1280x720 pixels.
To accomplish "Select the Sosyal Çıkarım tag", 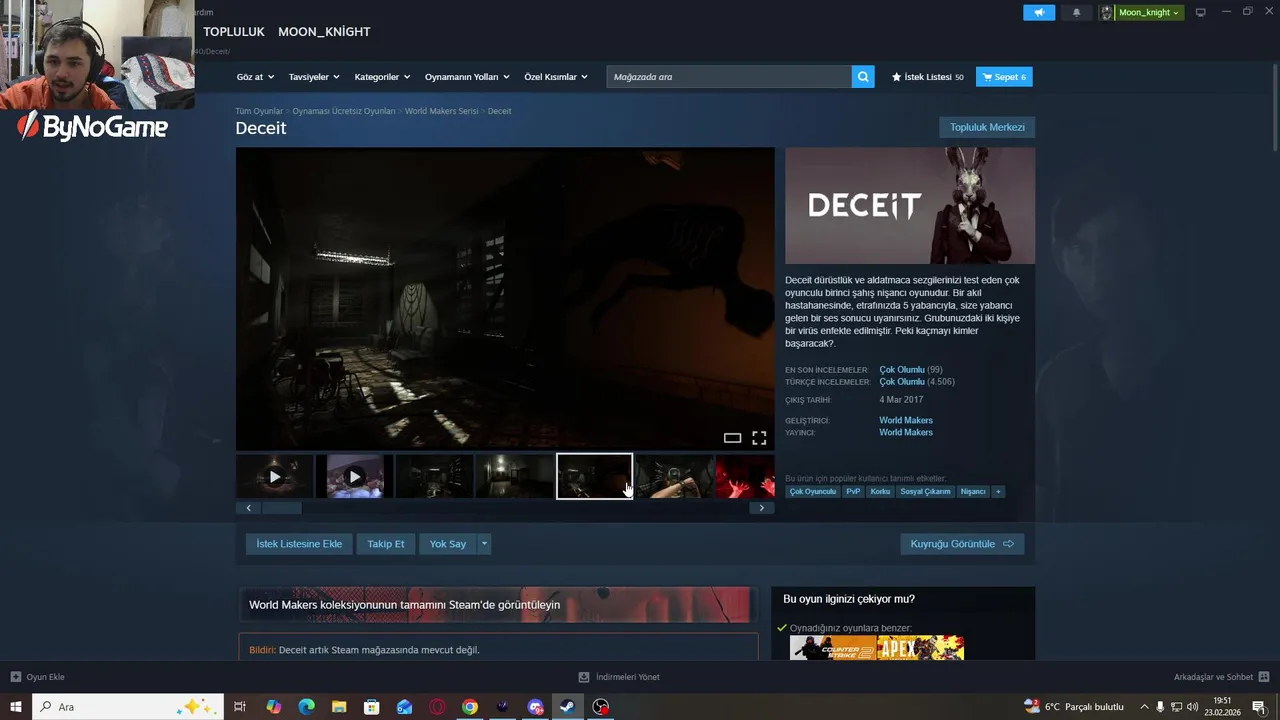I will (x=925, y=491).
